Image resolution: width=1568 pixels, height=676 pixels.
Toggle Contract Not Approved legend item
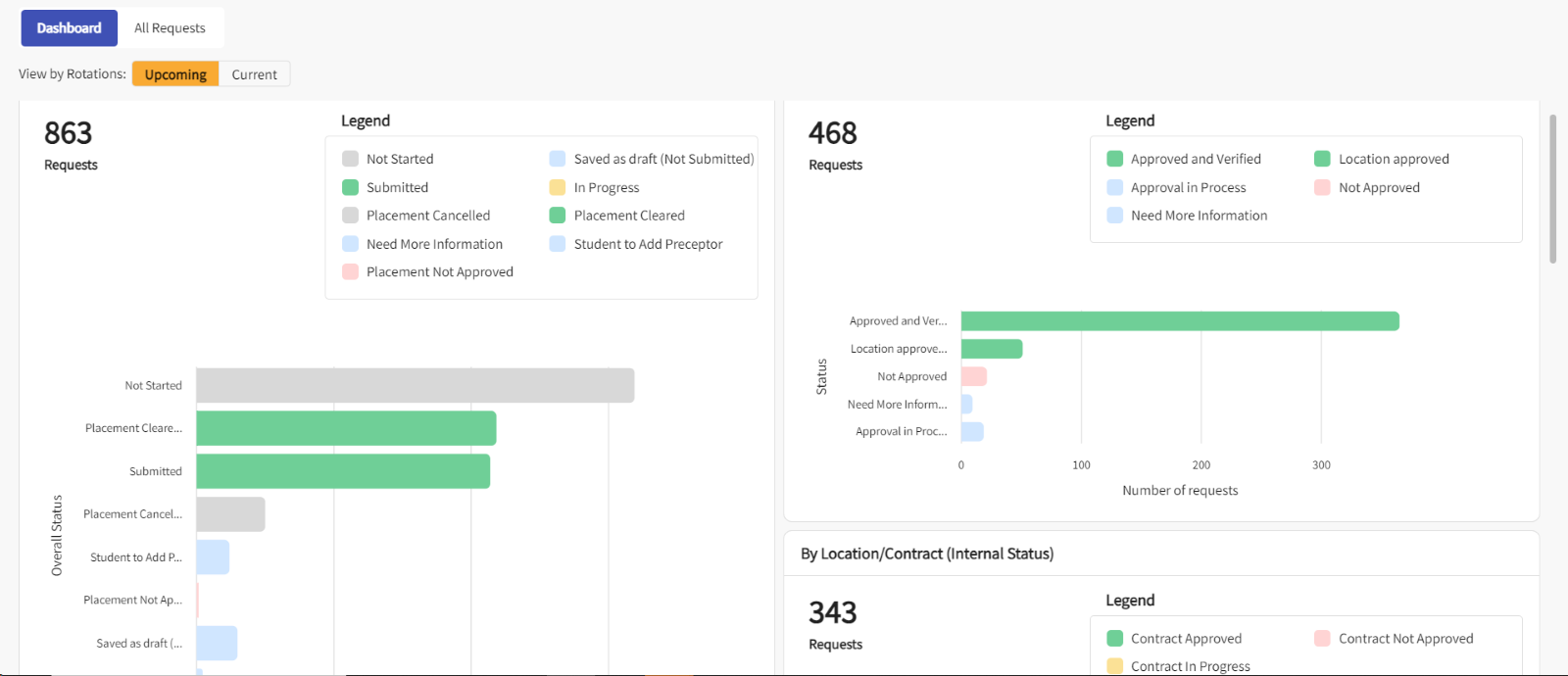(1405, 639)
